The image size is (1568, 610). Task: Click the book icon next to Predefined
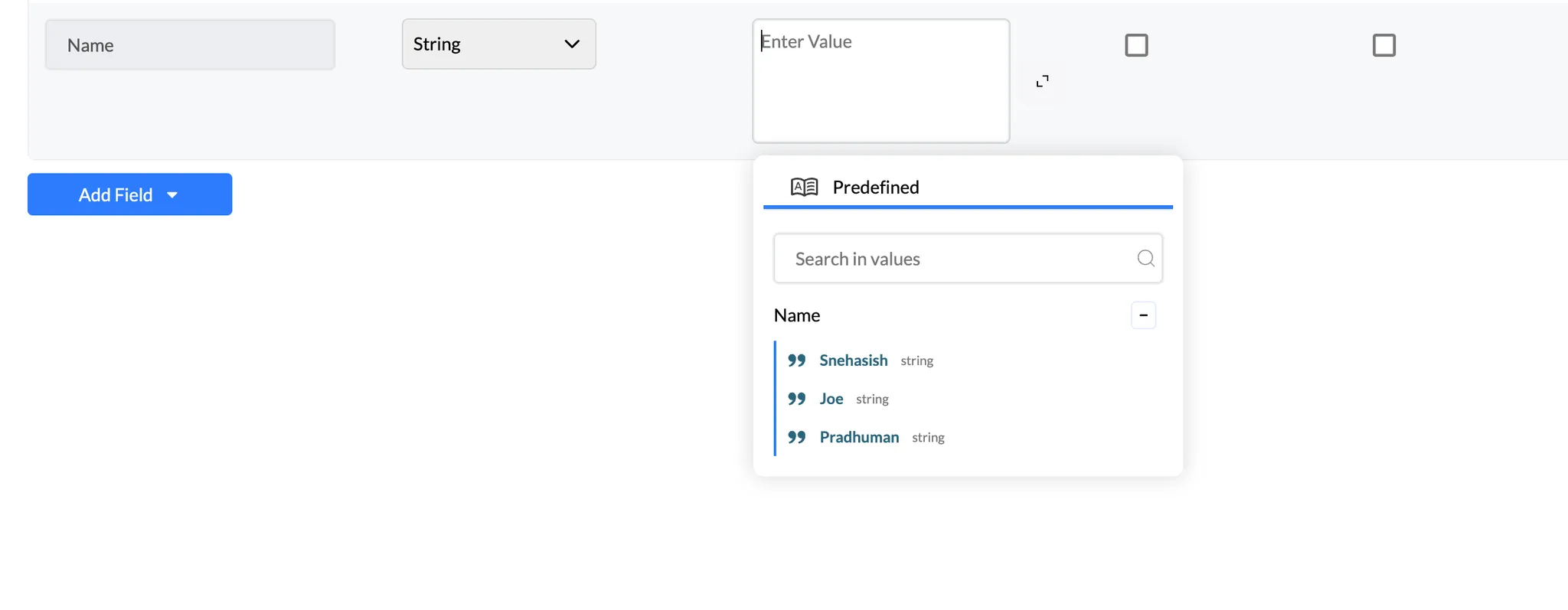coord(804,188)
